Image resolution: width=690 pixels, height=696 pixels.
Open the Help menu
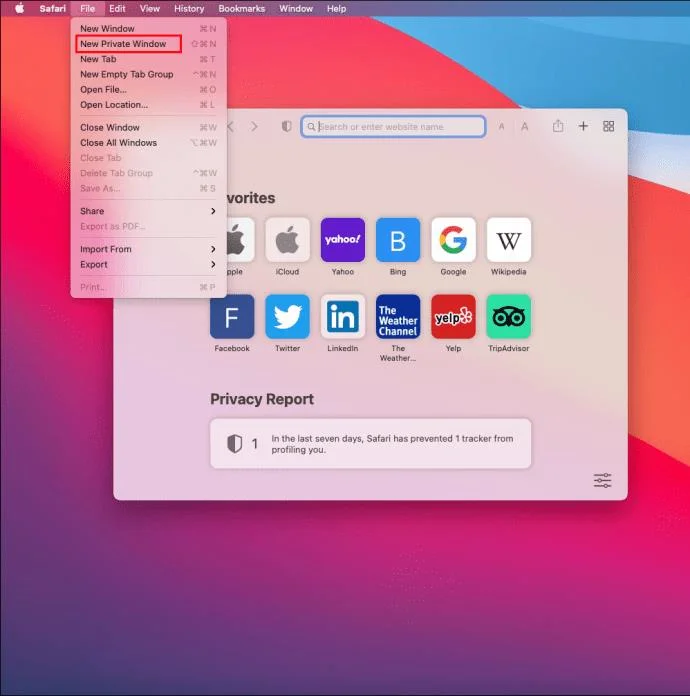pos(336,8)
